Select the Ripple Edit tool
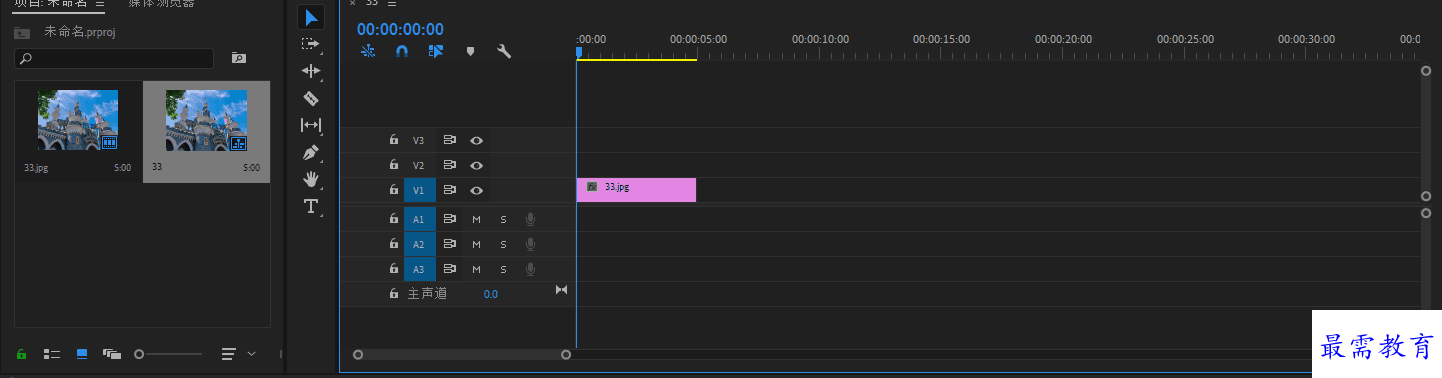Screen dimensions: 1442x378 pyautogui.click(x=311, y=71)
